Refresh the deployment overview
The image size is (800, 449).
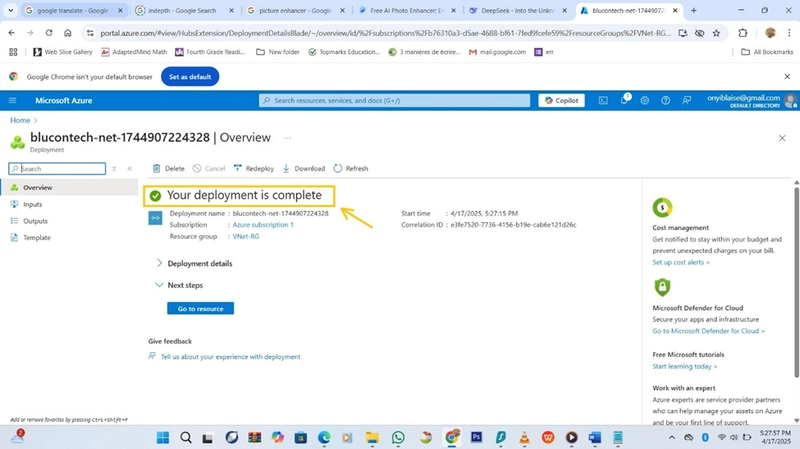coord(351,168)
